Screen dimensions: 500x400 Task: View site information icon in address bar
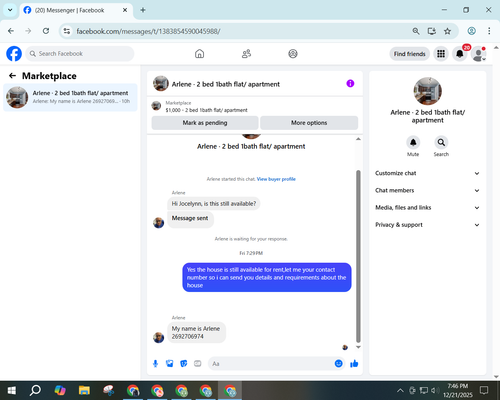click(67, 31)
